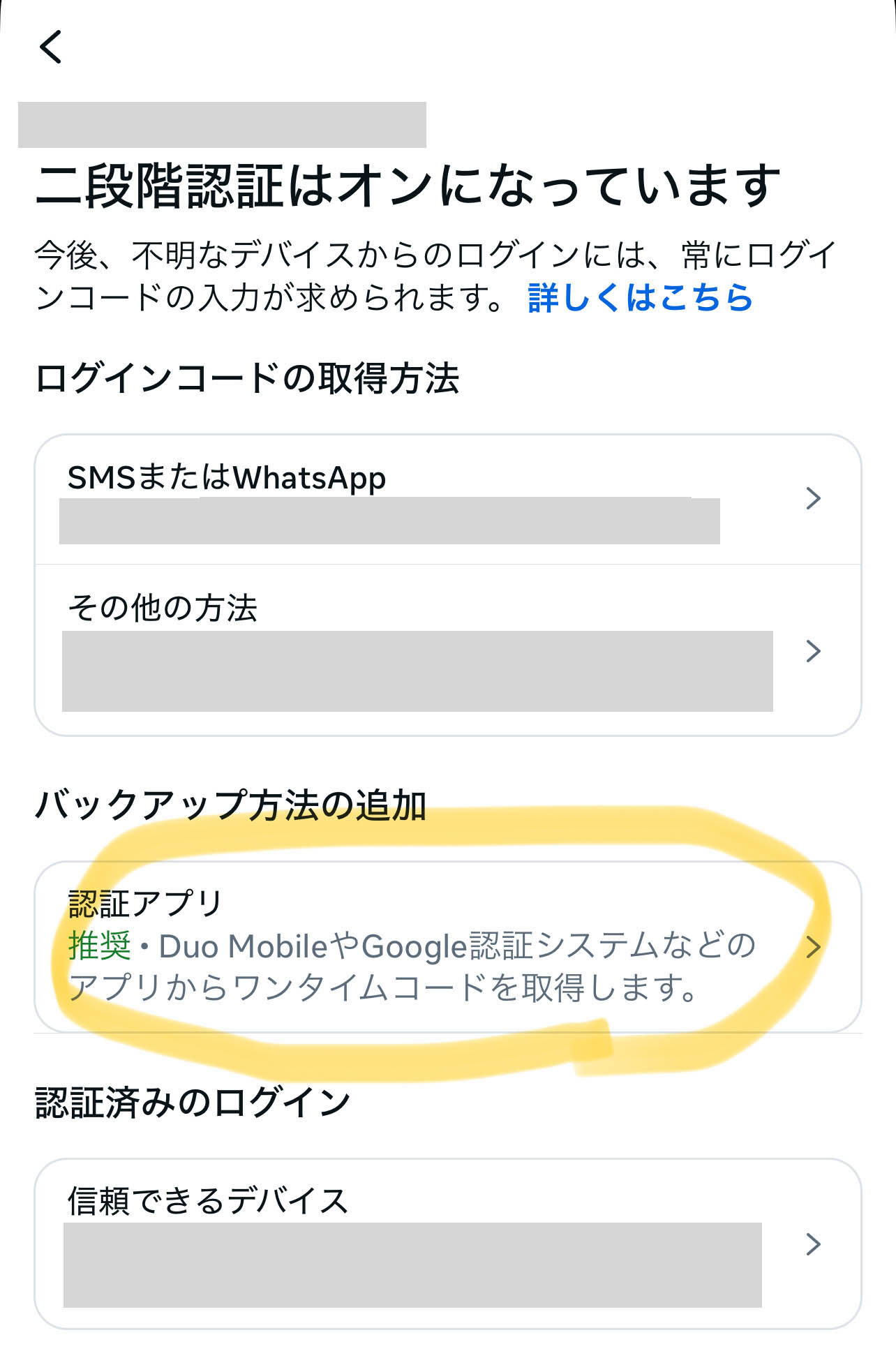Click the redacted number under SMSまたはWhatsApp

pos(389,521)
